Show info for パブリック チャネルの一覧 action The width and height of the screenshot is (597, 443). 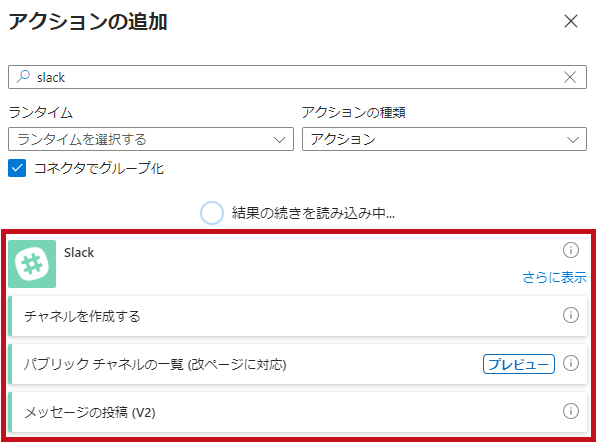click(570, 363)
